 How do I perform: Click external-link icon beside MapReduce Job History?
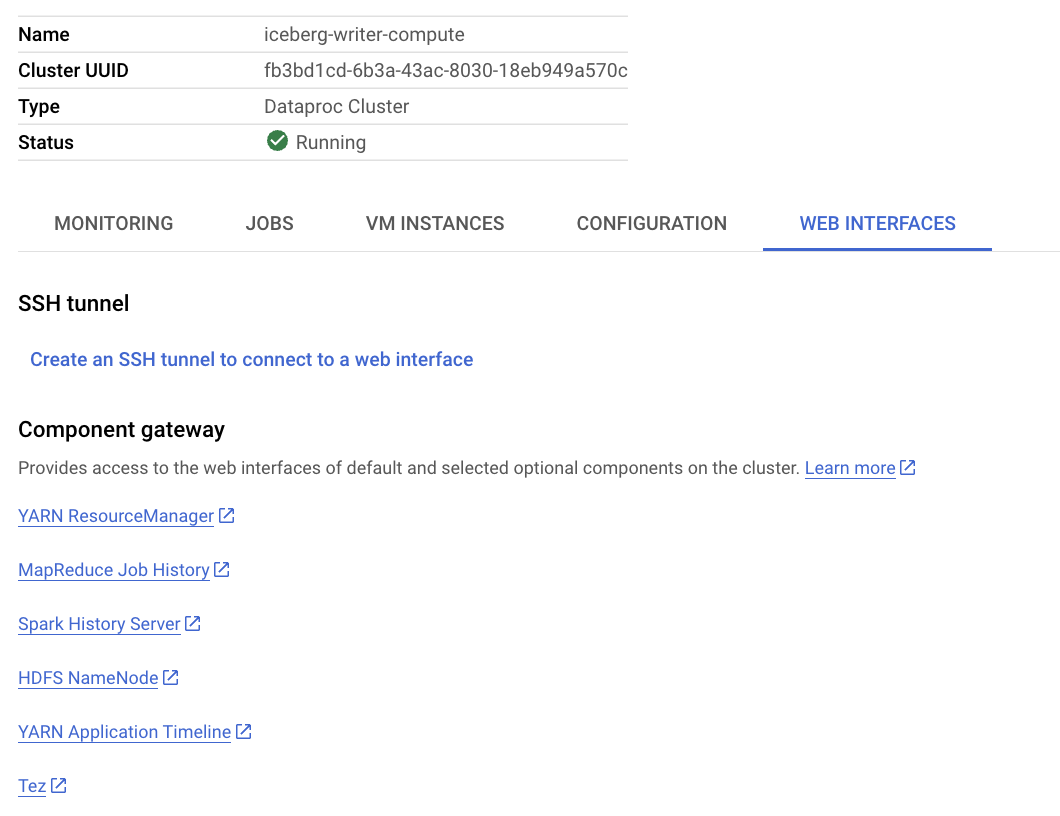(222, 570)
